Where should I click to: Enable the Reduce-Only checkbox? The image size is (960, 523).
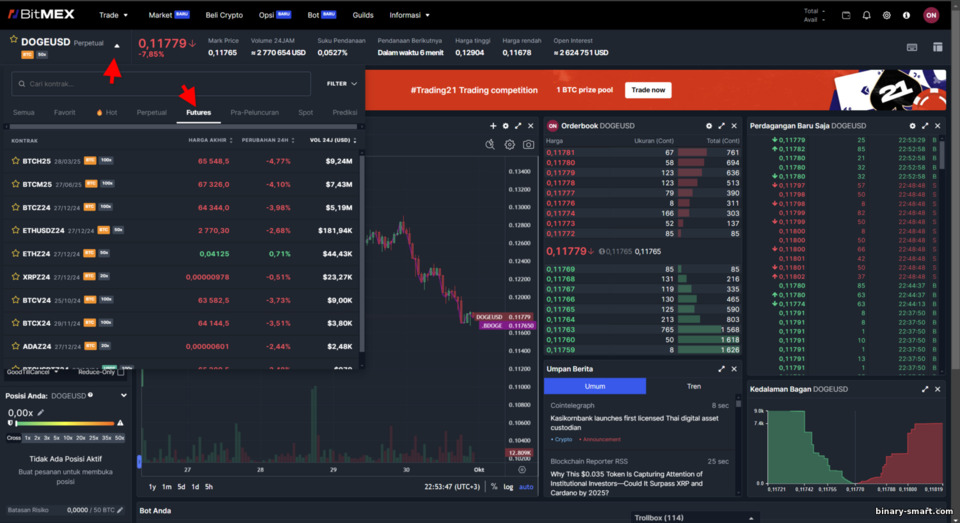coord(121,372)
